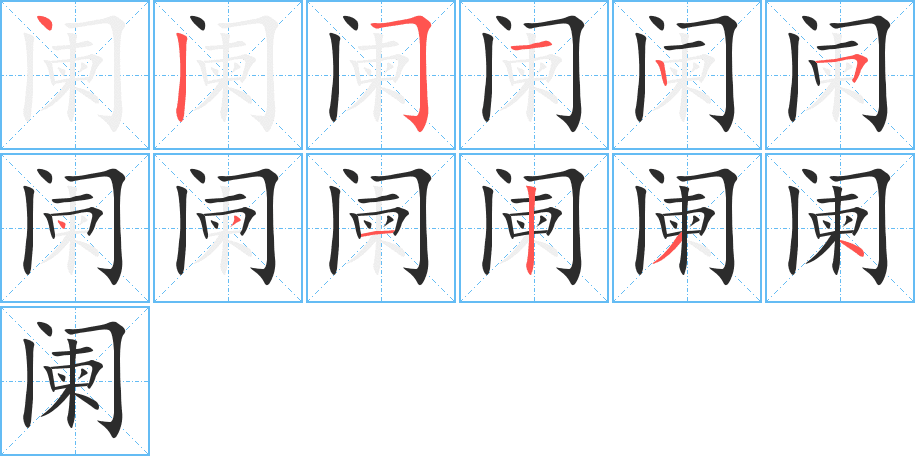Image resolution: width=915 pixels, height=456 pixels.
Task: Select the third stroke step tile
Action: point(381,75)
